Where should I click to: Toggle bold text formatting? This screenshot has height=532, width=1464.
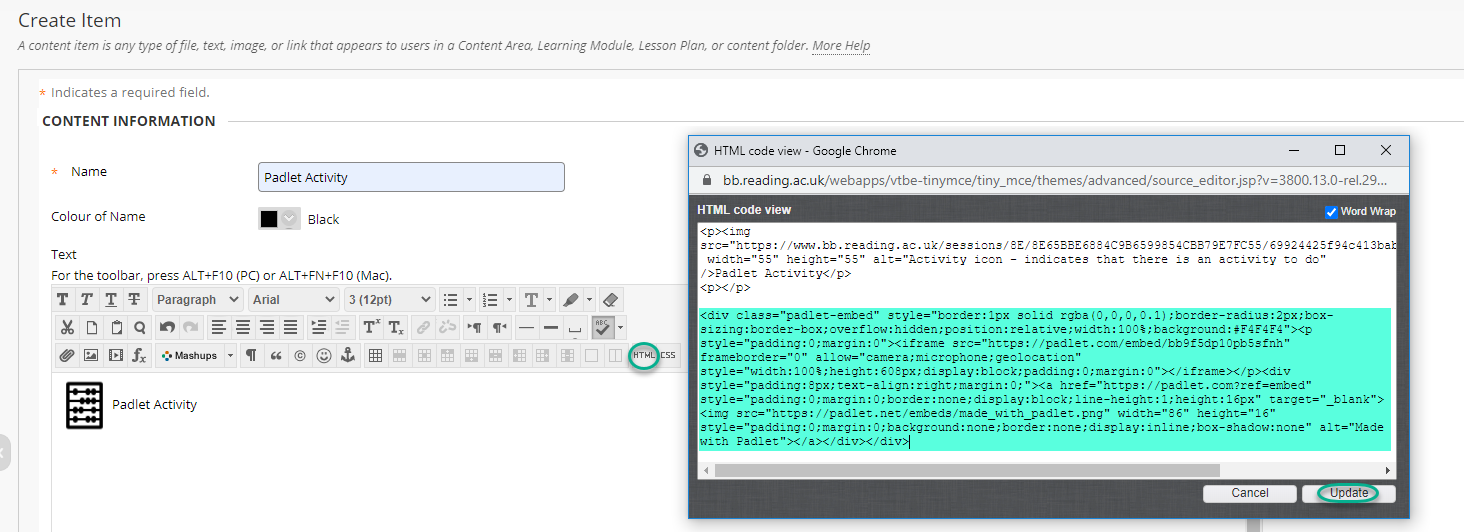[63, 299]
